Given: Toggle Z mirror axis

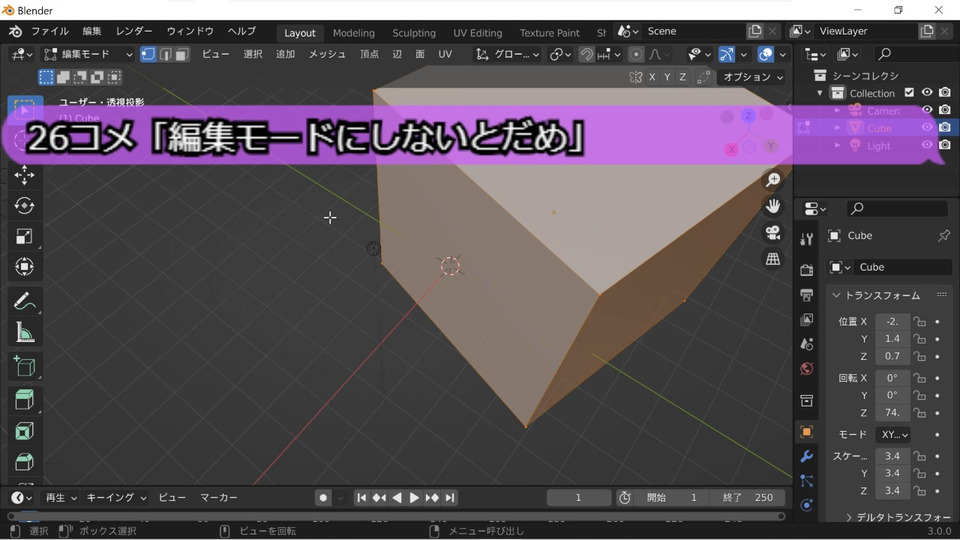Looking at the screenshot, I should point(682,77).
